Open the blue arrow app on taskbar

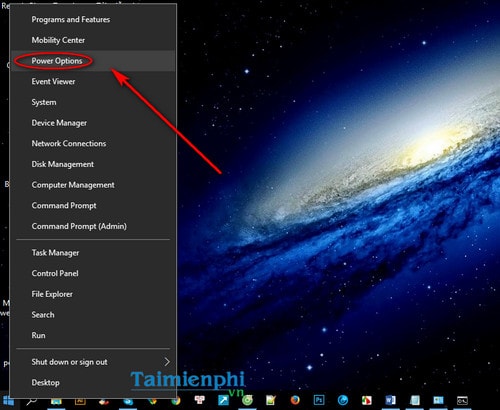pos(223,400)
